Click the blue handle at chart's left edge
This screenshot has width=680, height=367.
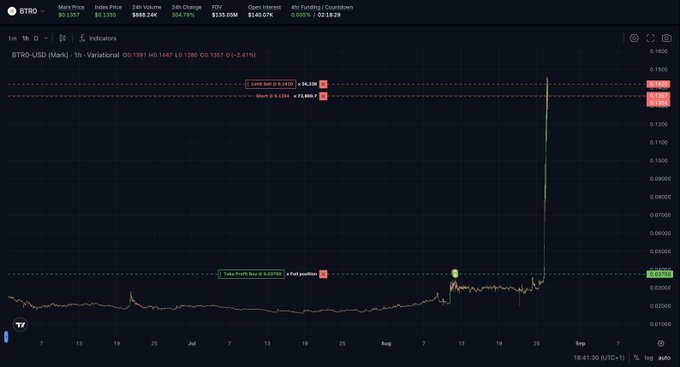tap(6, 337)
